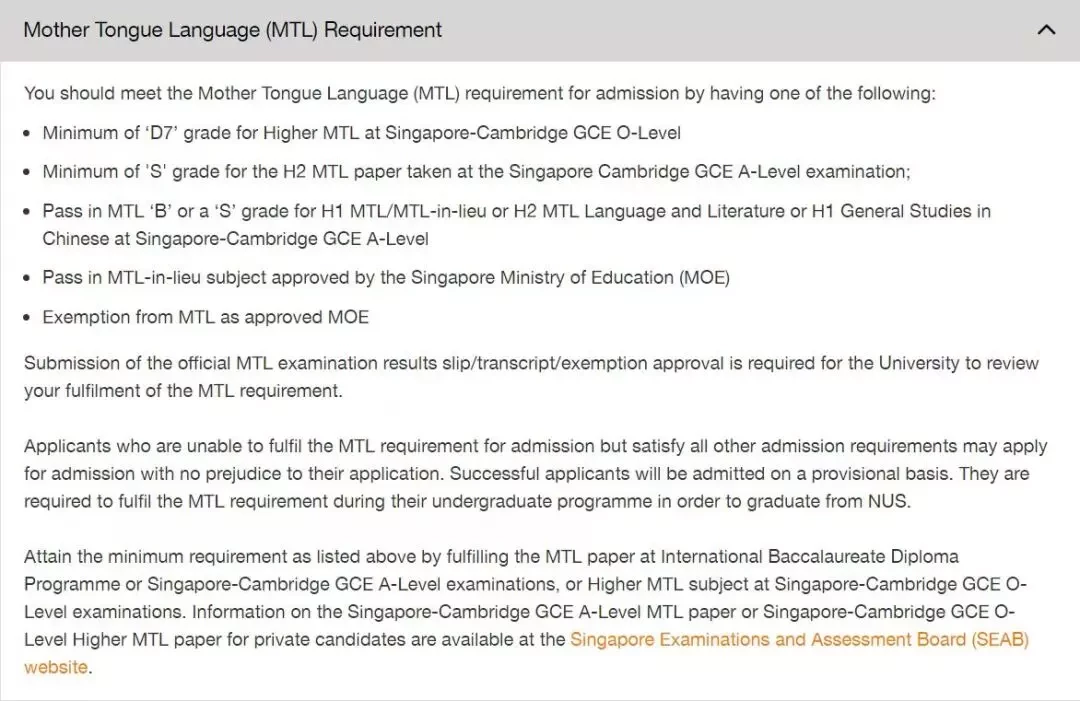Click the line 'Level examinations. Information on the'
This screenshot has width=1080, height=701.
pos(519,611)
